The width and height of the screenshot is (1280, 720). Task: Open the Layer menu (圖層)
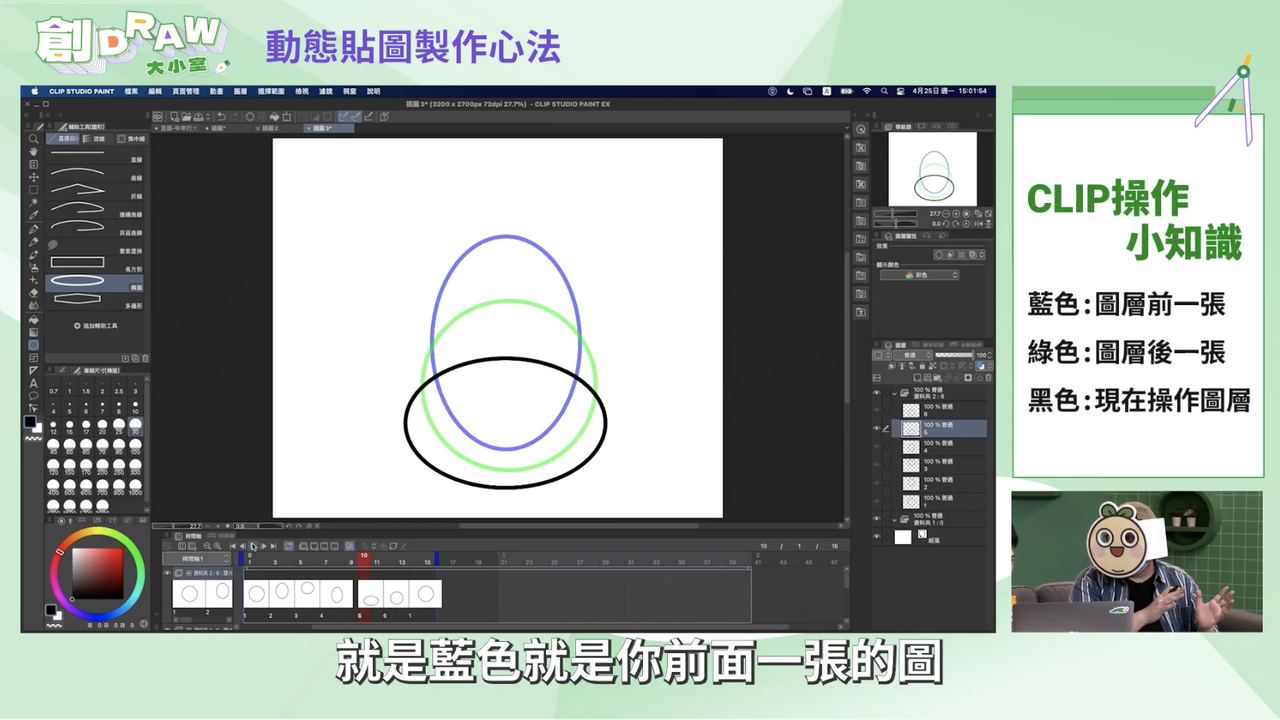point(242,91)
